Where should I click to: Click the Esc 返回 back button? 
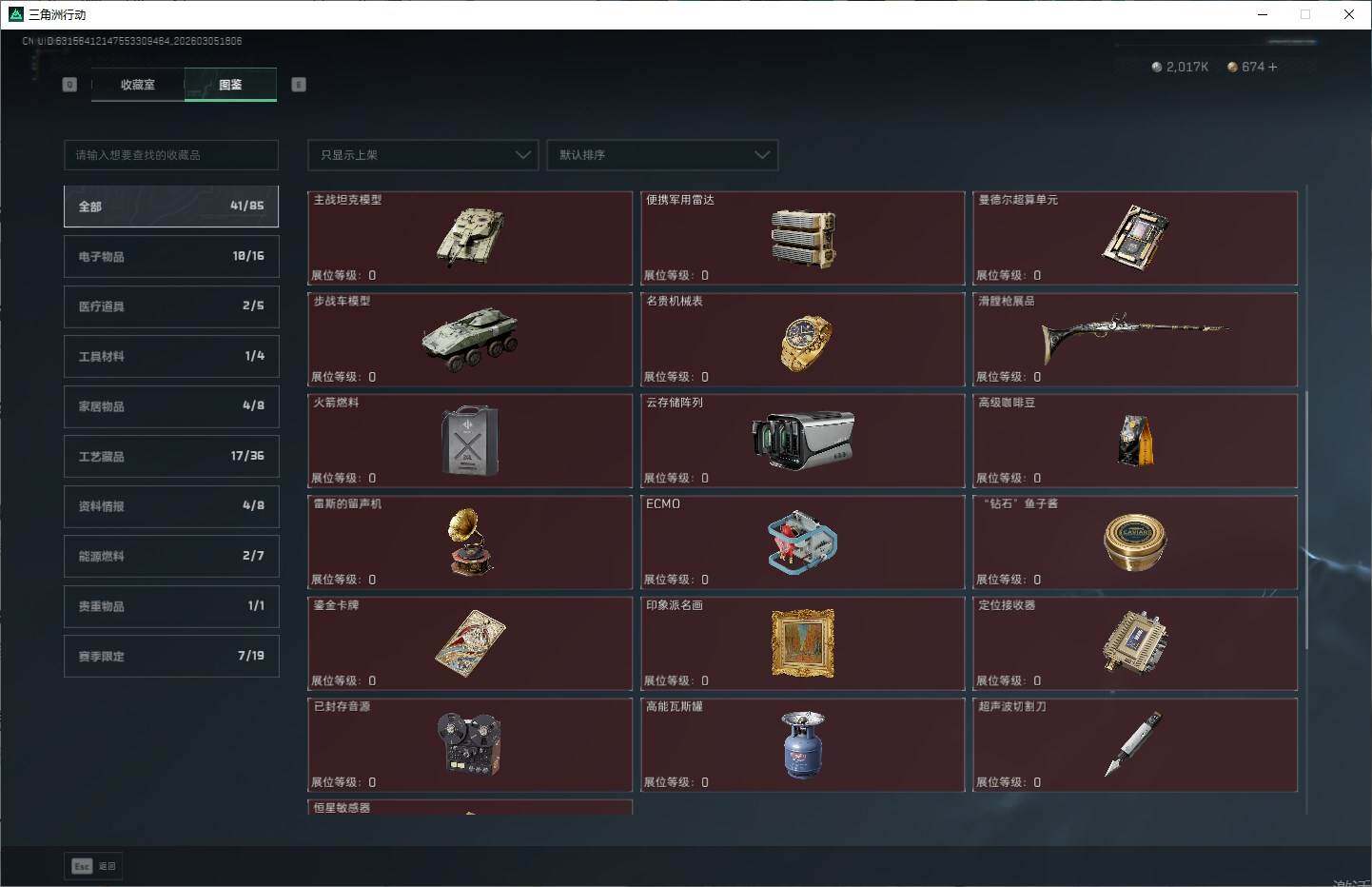(x=93, y=866)
